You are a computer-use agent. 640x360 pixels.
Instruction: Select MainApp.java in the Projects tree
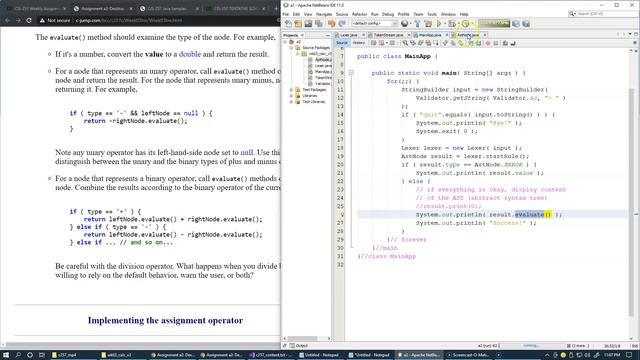[323, 72]
